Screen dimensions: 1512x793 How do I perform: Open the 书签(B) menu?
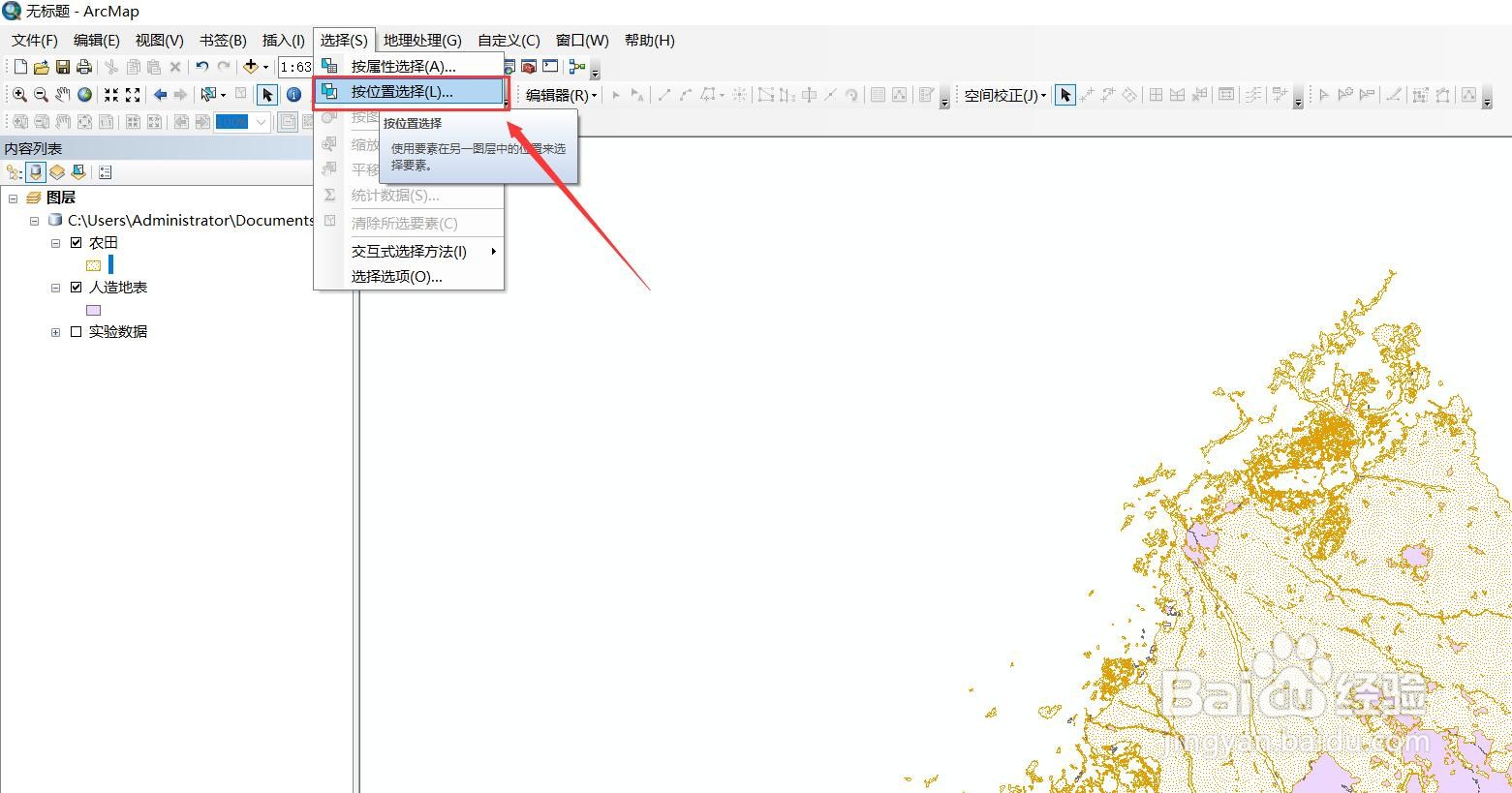[223, 41]
